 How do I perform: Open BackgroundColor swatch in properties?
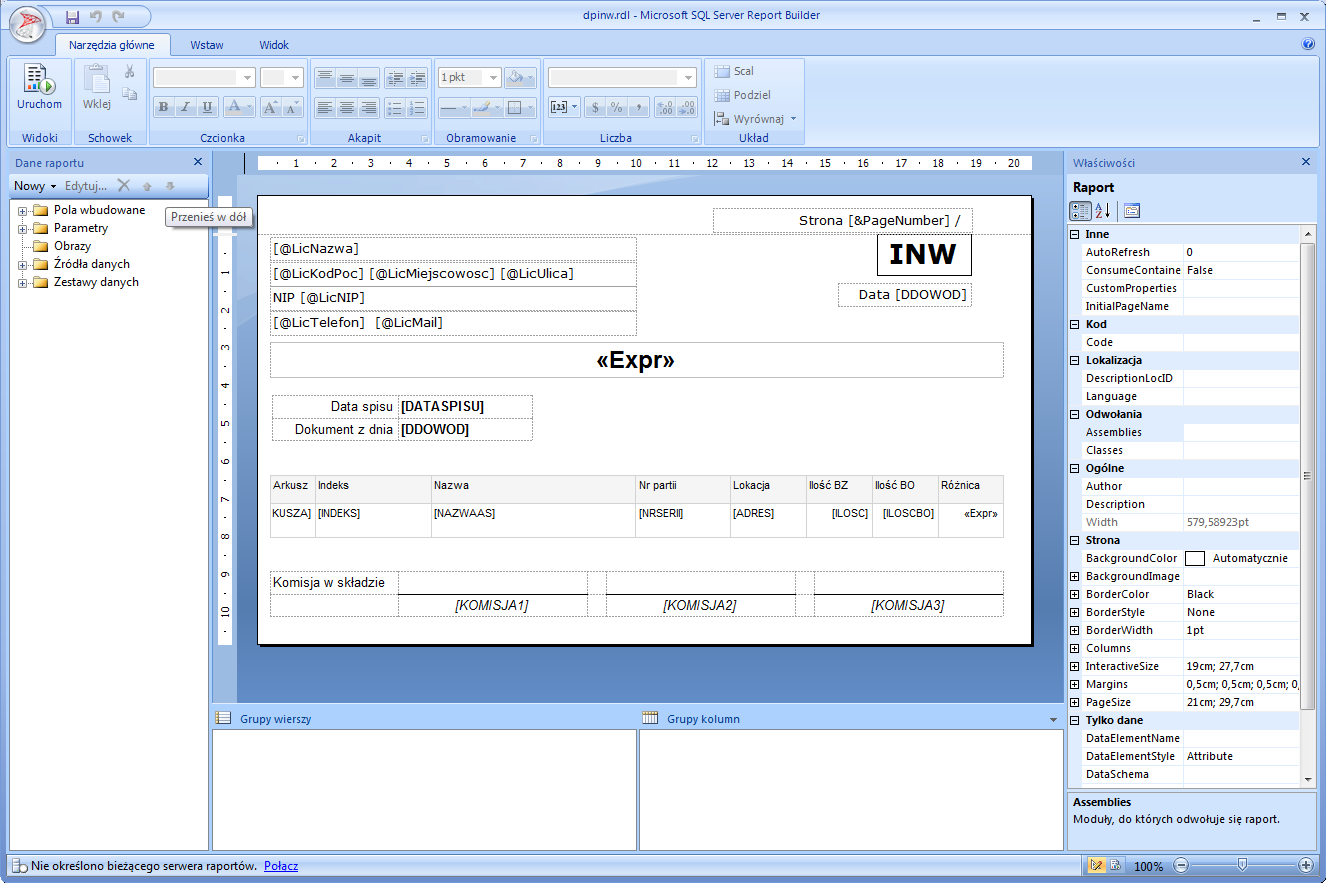tap(1194, 558)
